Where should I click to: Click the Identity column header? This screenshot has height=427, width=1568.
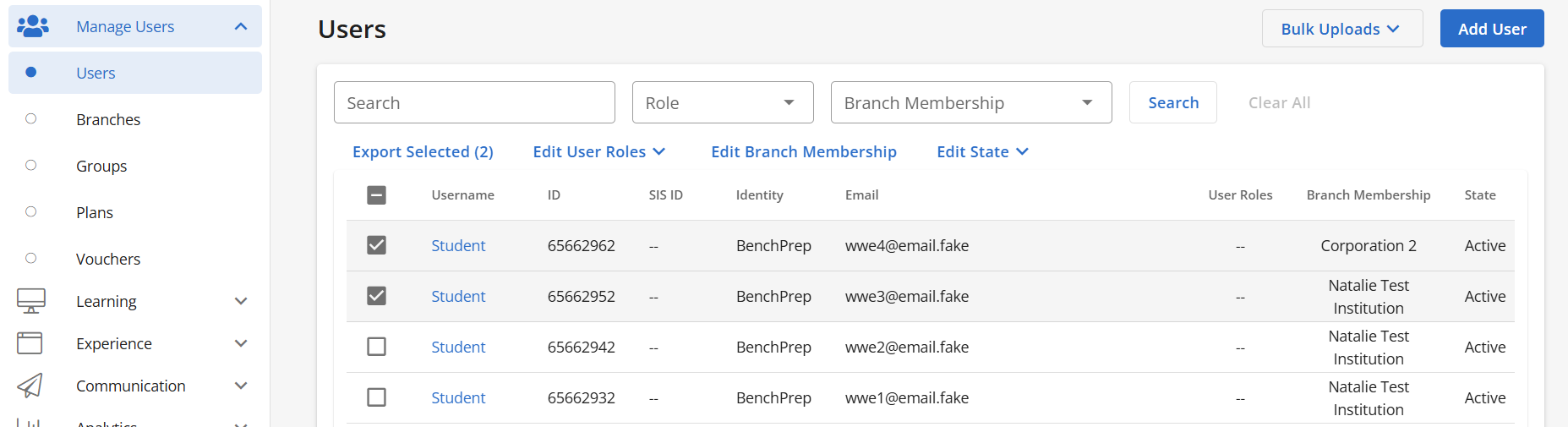point(759,195)
